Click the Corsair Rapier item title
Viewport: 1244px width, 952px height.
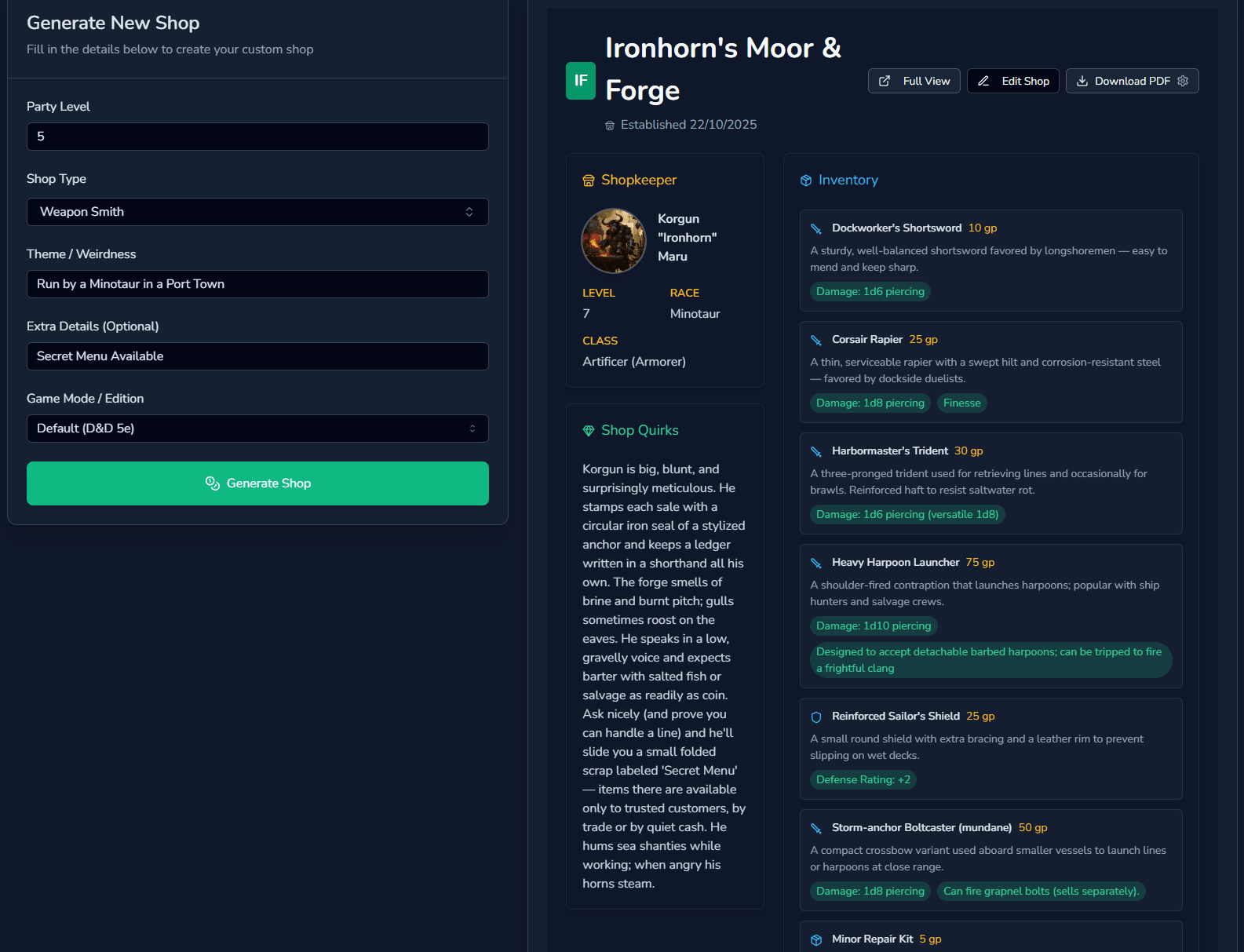[867, 340]
